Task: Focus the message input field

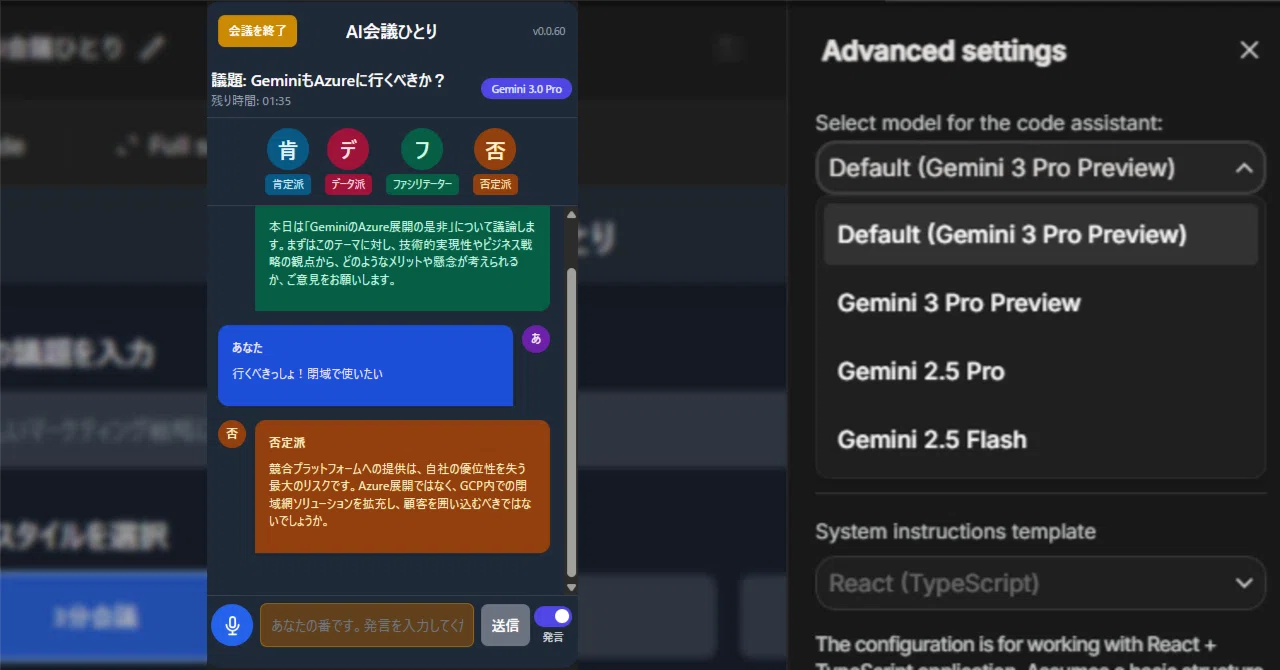Action: click(367, 625)
